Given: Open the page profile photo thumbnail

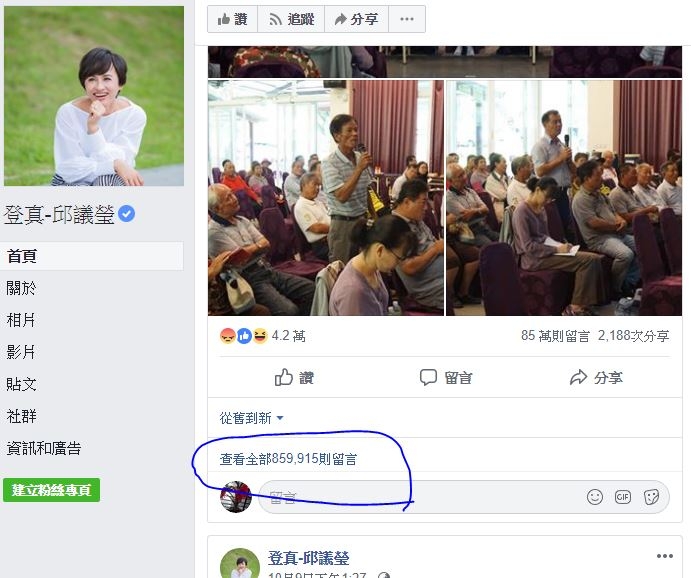Looking at the screenshot, I should click(94, 96).
